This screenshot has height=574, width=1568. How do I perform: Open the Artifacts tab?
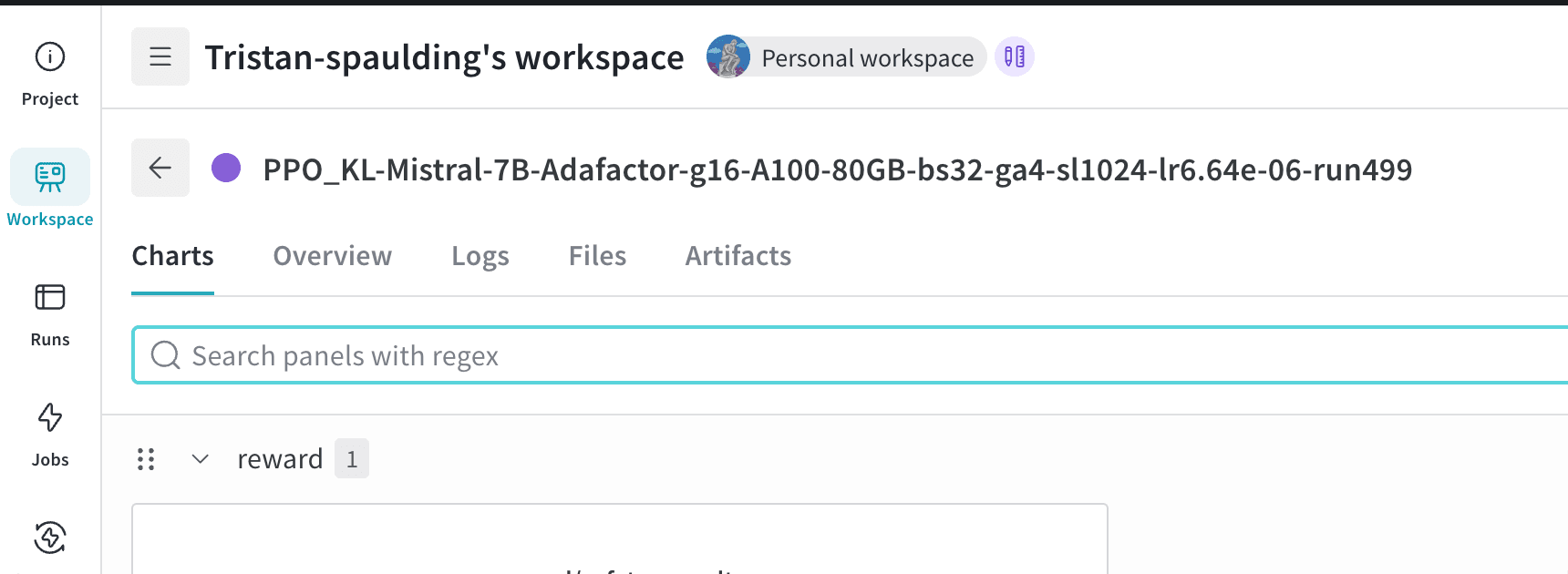click(738, 256)
